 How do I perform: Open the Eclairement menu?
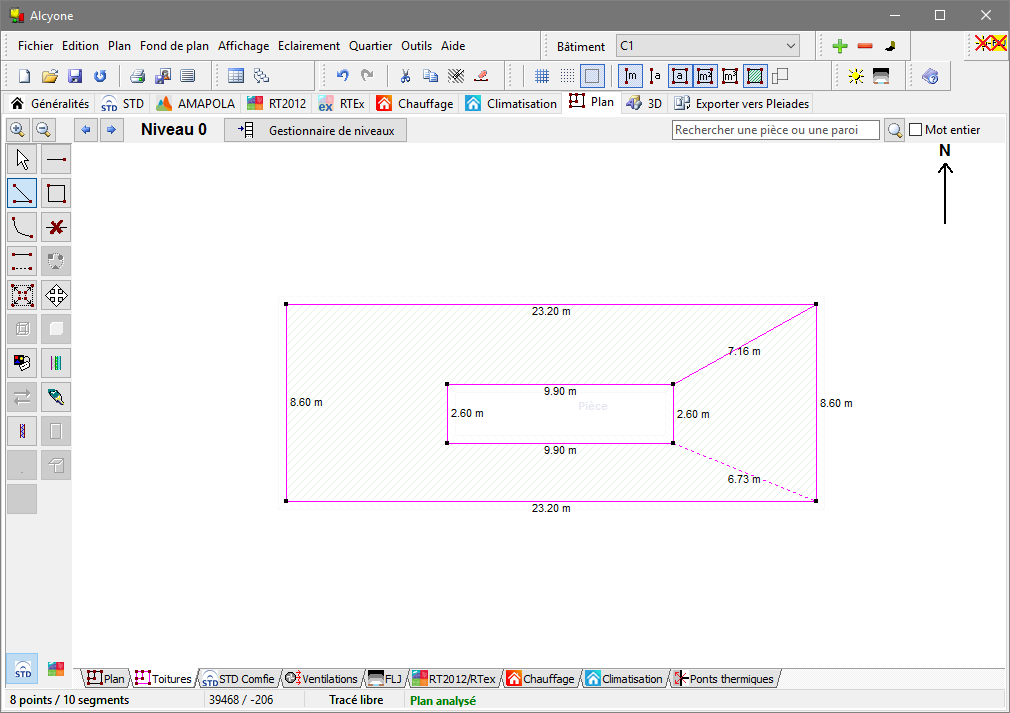pyautogui.click(x=309, y=46)
